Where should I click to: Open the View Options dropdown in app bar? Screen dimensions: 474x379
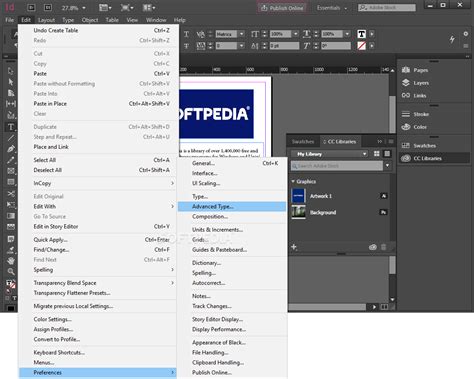coord(105,8)
